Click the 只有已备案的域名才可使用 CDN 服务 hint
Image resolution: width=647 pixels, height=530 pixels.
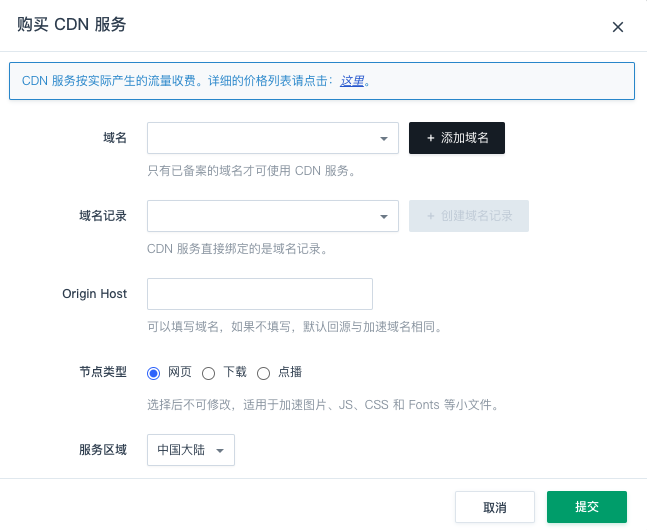(x=251, y=170)
